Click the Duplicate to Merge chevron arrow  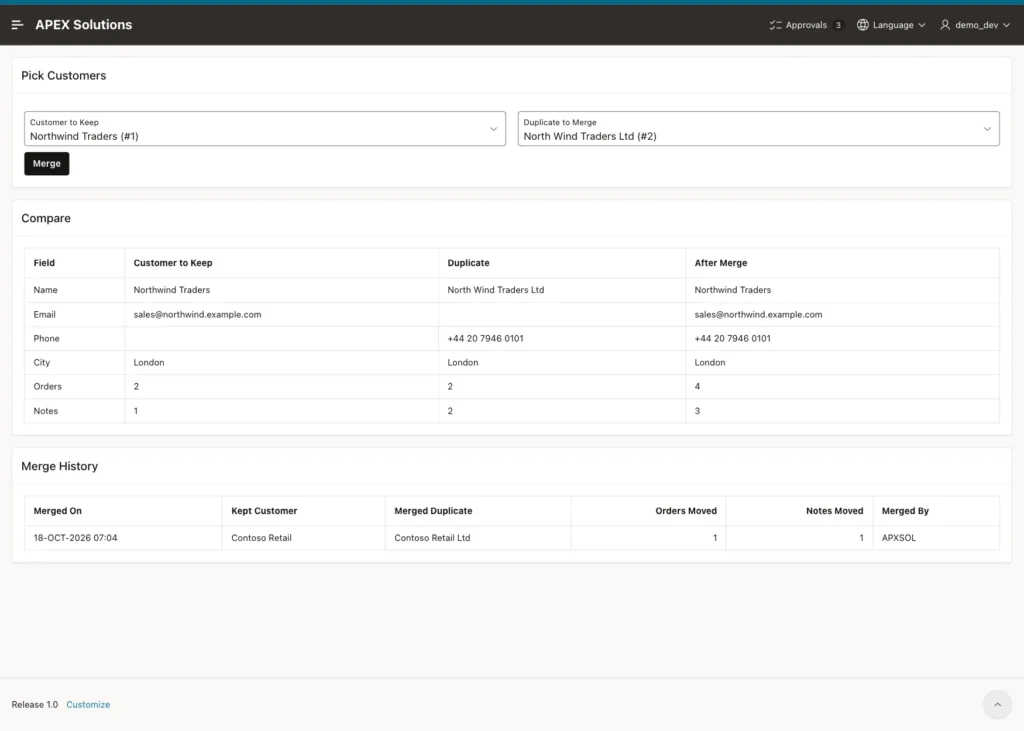(x=987, y=129)
